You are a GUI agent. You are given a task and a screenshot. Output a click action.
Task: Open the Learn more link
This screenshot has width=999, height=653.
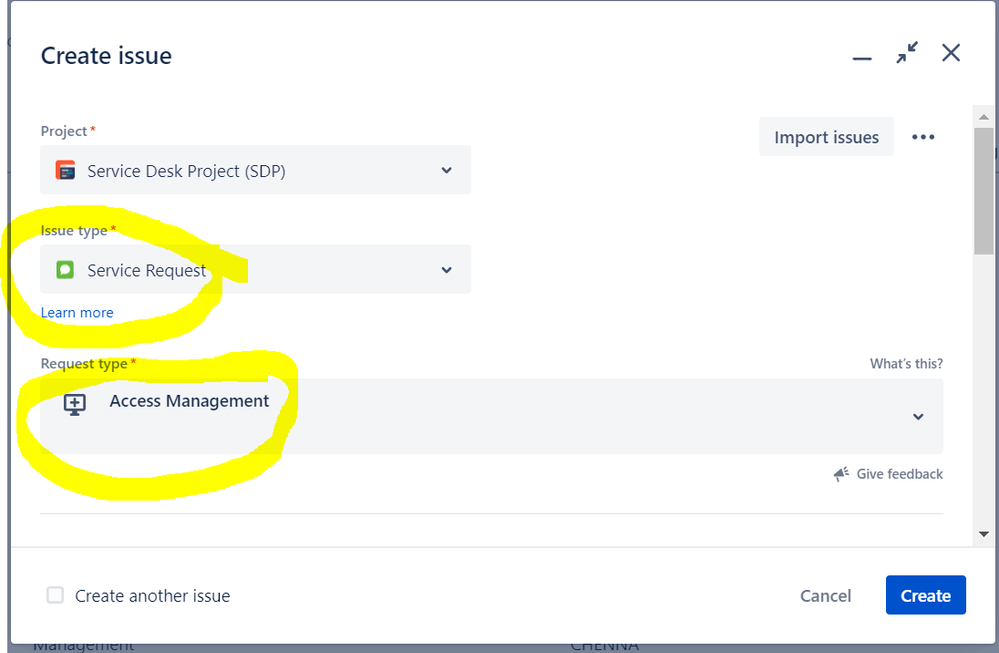click(77, 313)
